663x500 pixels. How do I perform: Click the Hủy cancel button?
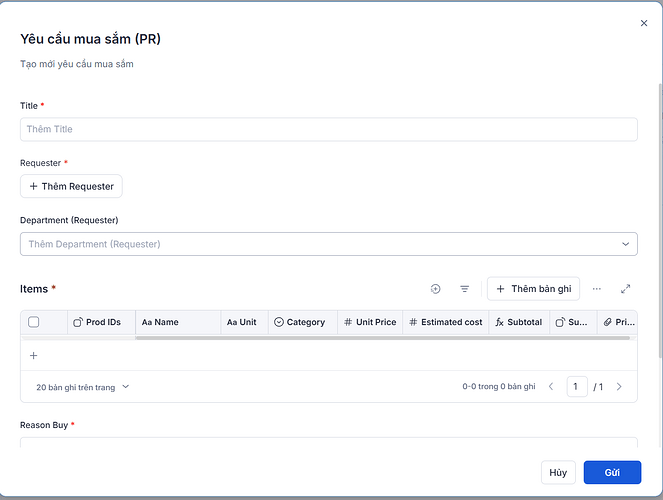[x=558, y=473]
